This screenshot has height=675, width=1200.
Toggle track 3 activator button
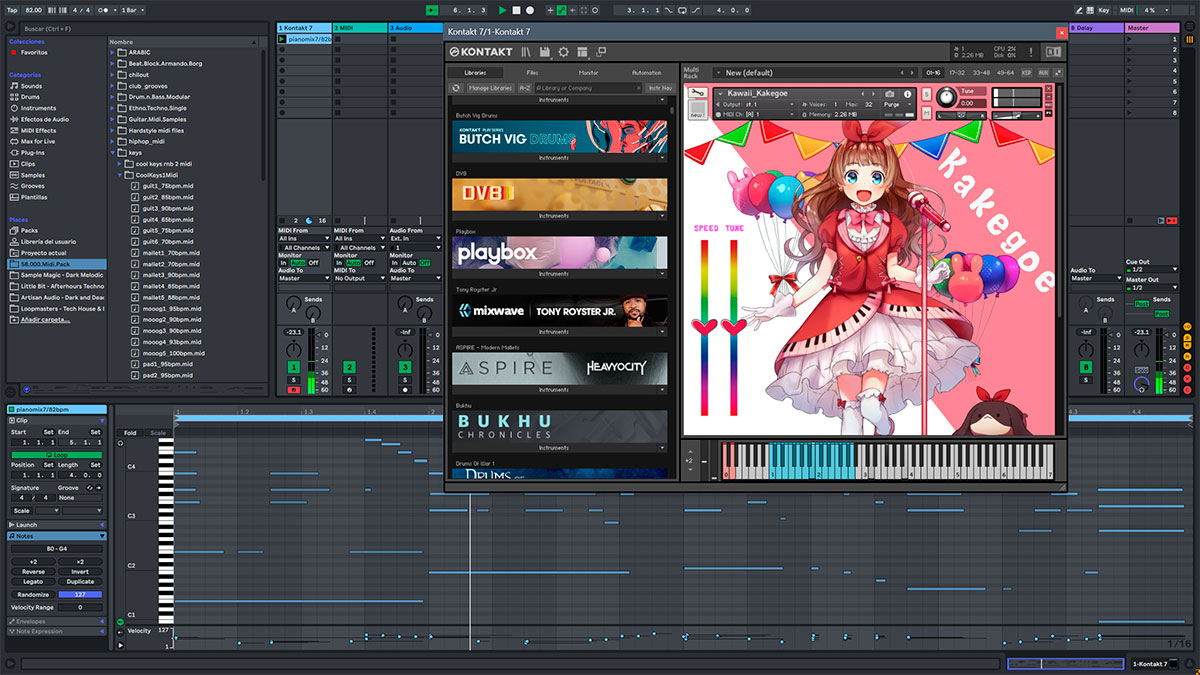pyautogui.click(x=406, y=368)
